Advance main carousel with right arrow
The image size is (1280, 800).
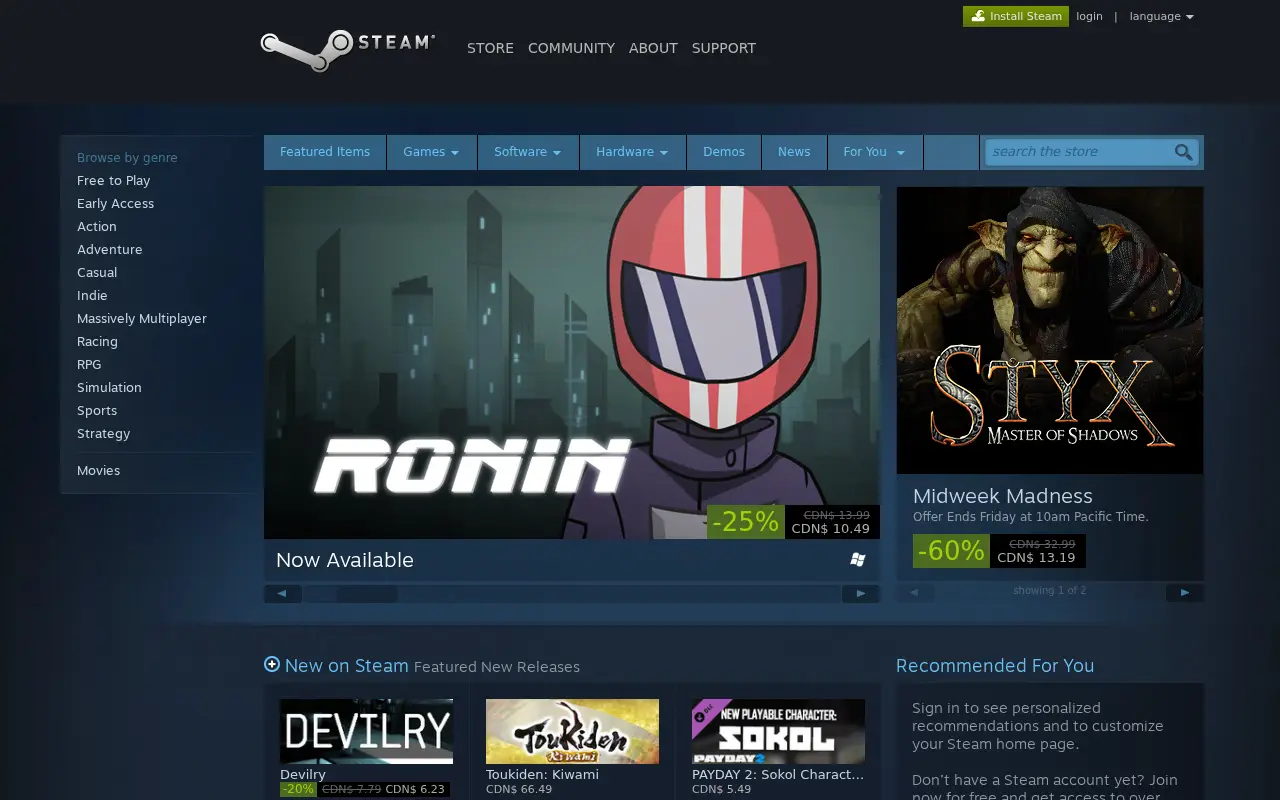pyautogui.click(x=860, y=593)
